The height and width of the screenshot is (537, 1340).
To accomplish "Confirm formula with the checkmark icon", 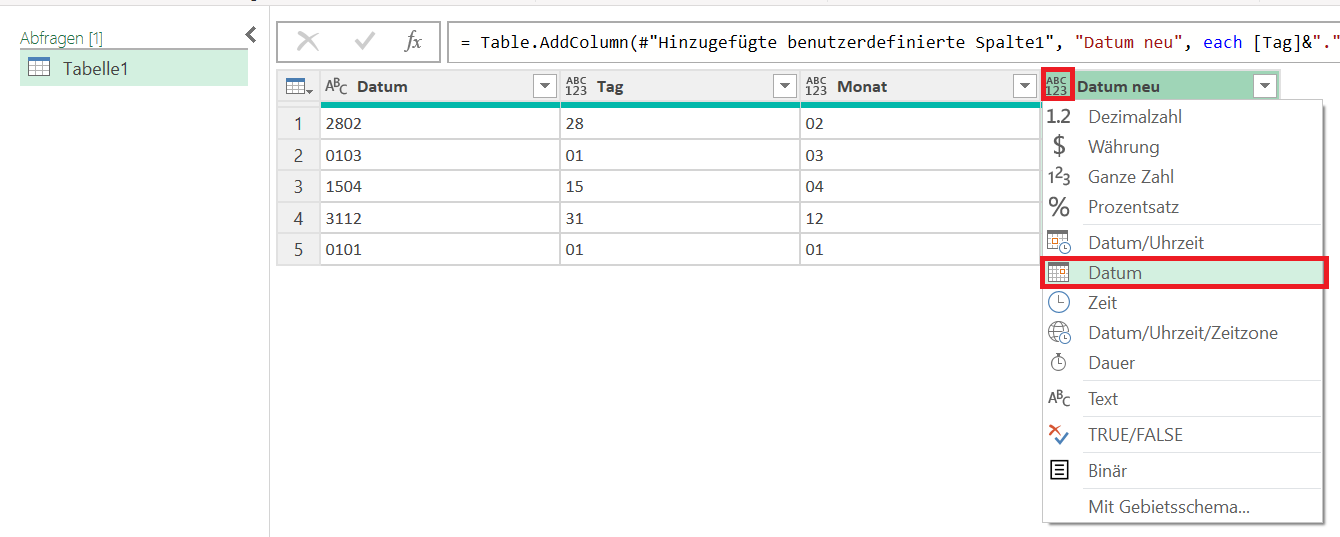I will [x=365, y=41].
